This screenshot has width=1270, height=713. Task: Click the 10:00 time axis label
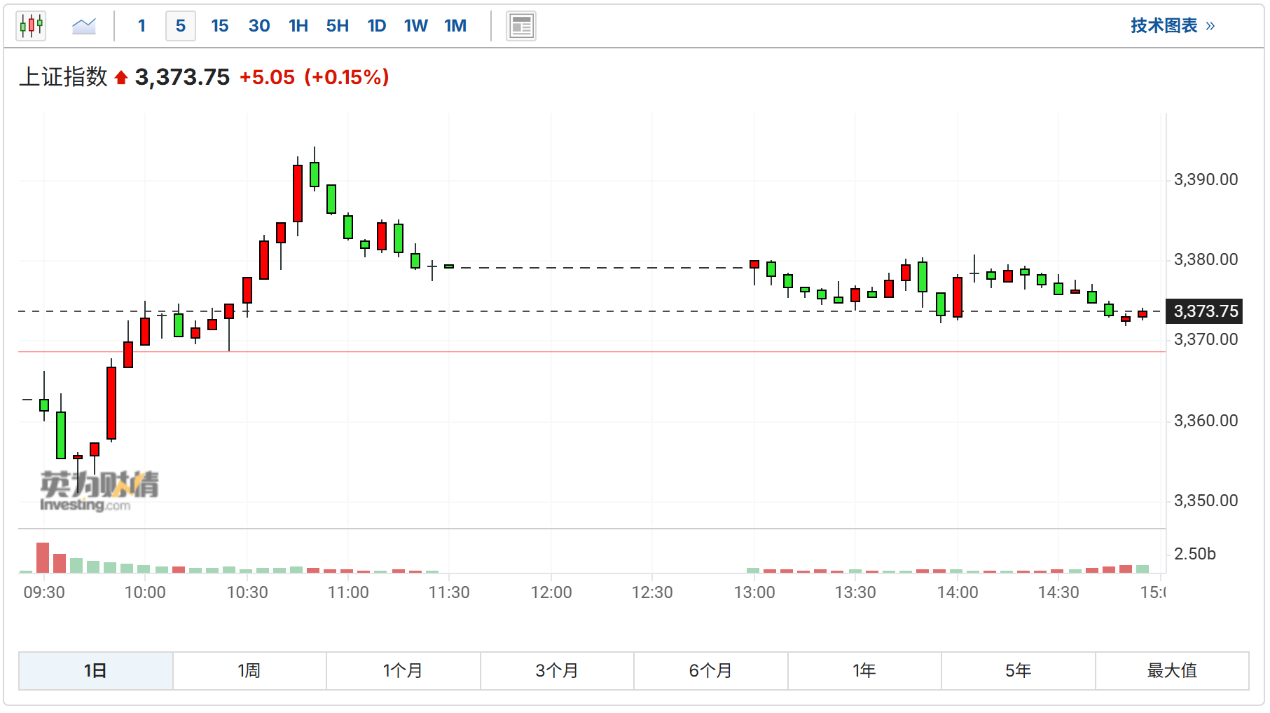point(145,592)
